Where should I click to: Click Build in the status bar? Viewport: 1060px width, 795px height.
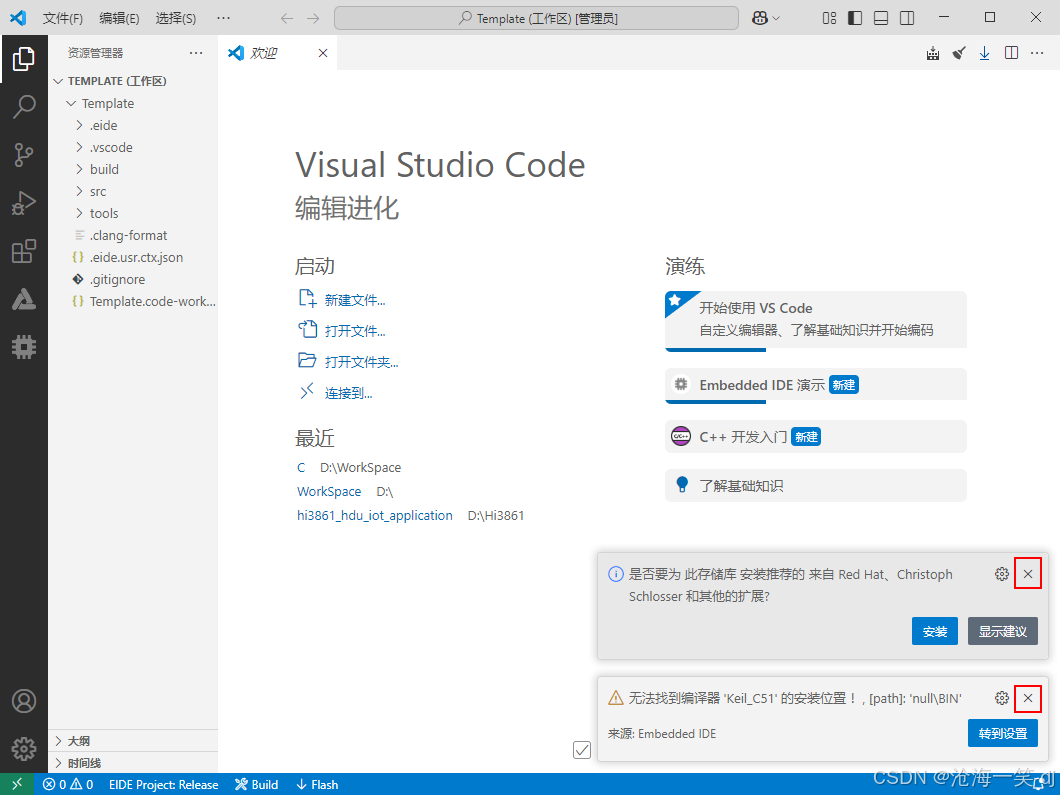pos(256,784)
